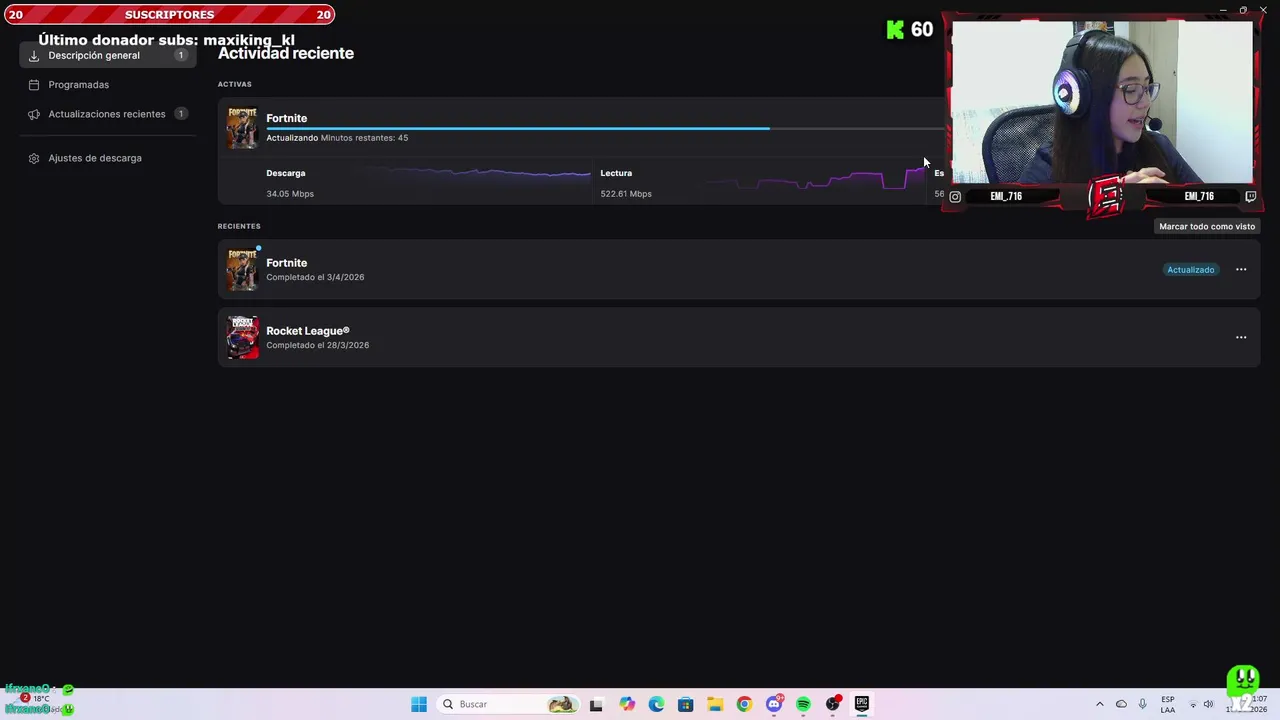Click the active Fortnite download thumbnail
Screen dimensions: 1280x720
[242, 128]
